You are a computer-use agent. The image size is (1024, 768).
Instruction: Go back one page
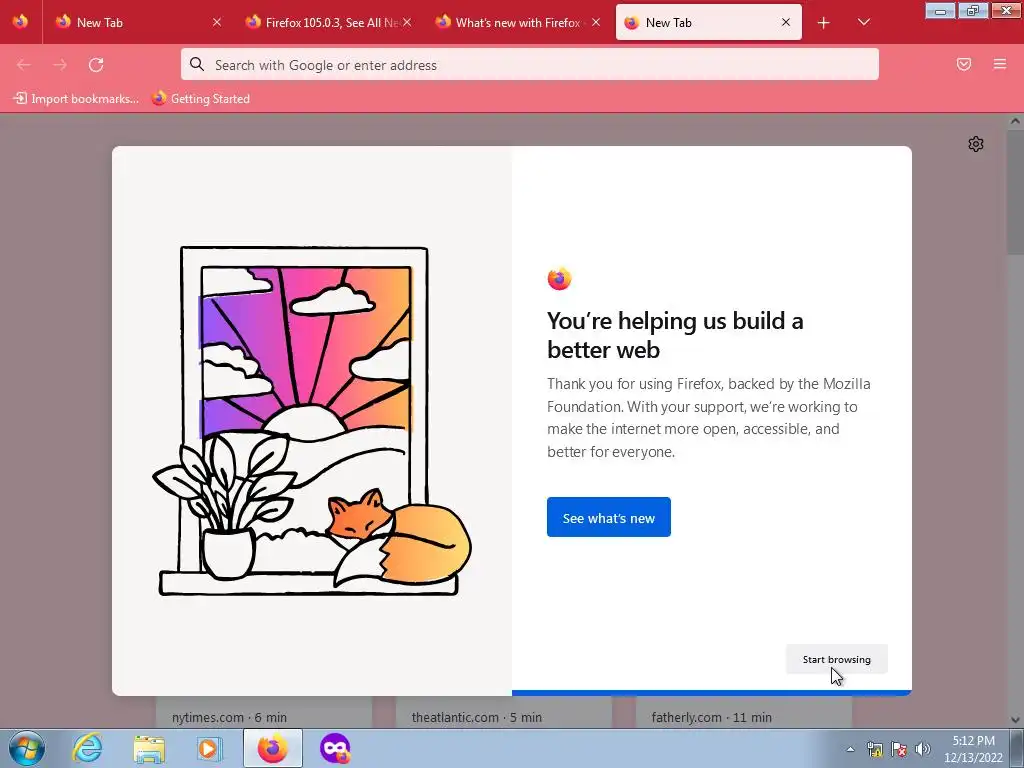[24, 65]
